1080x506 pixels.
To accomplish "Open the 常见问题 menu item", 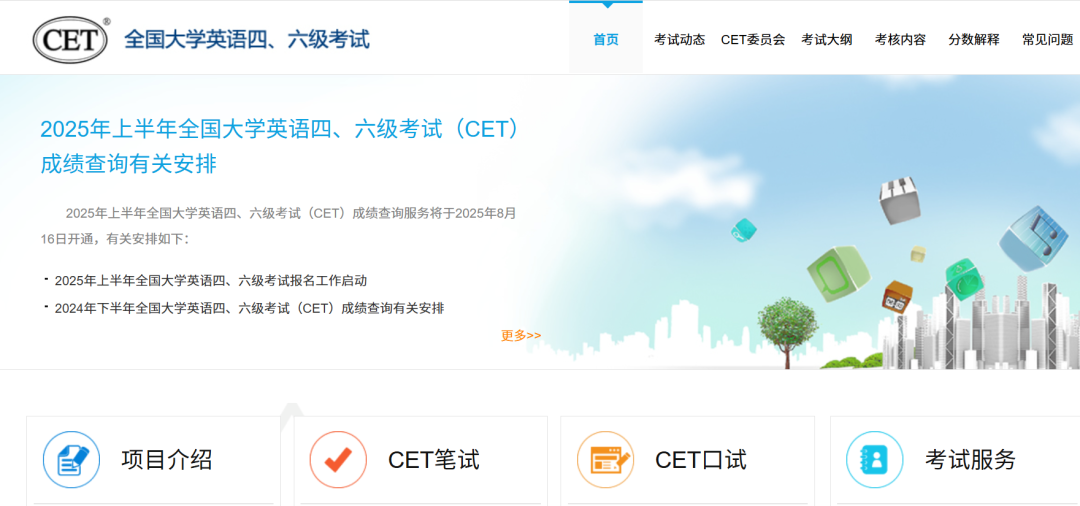I will (1048, 40).
